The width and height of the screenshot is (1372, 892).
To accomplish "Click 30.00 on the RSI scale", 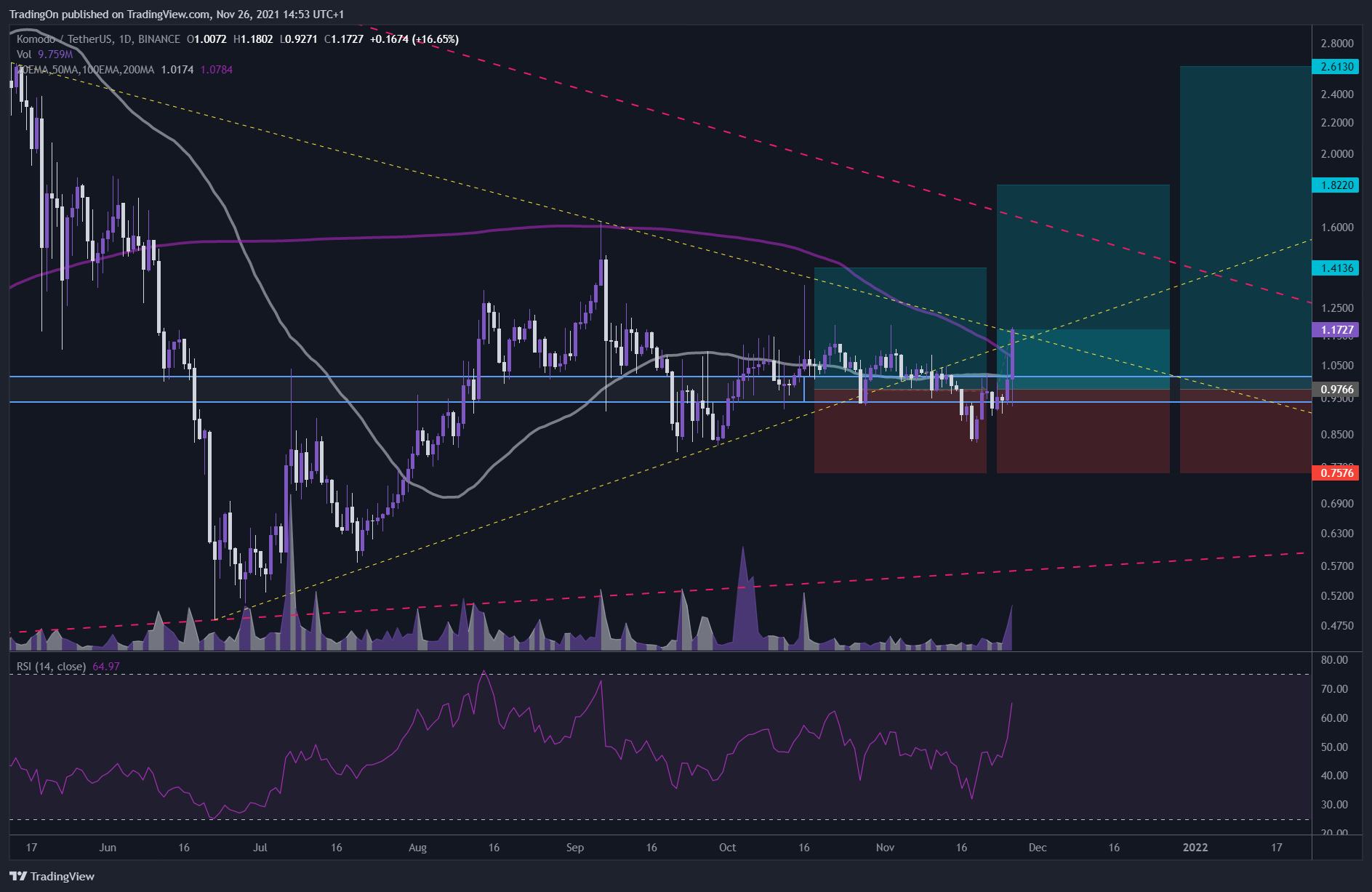I will click(x=1334, y=805).
